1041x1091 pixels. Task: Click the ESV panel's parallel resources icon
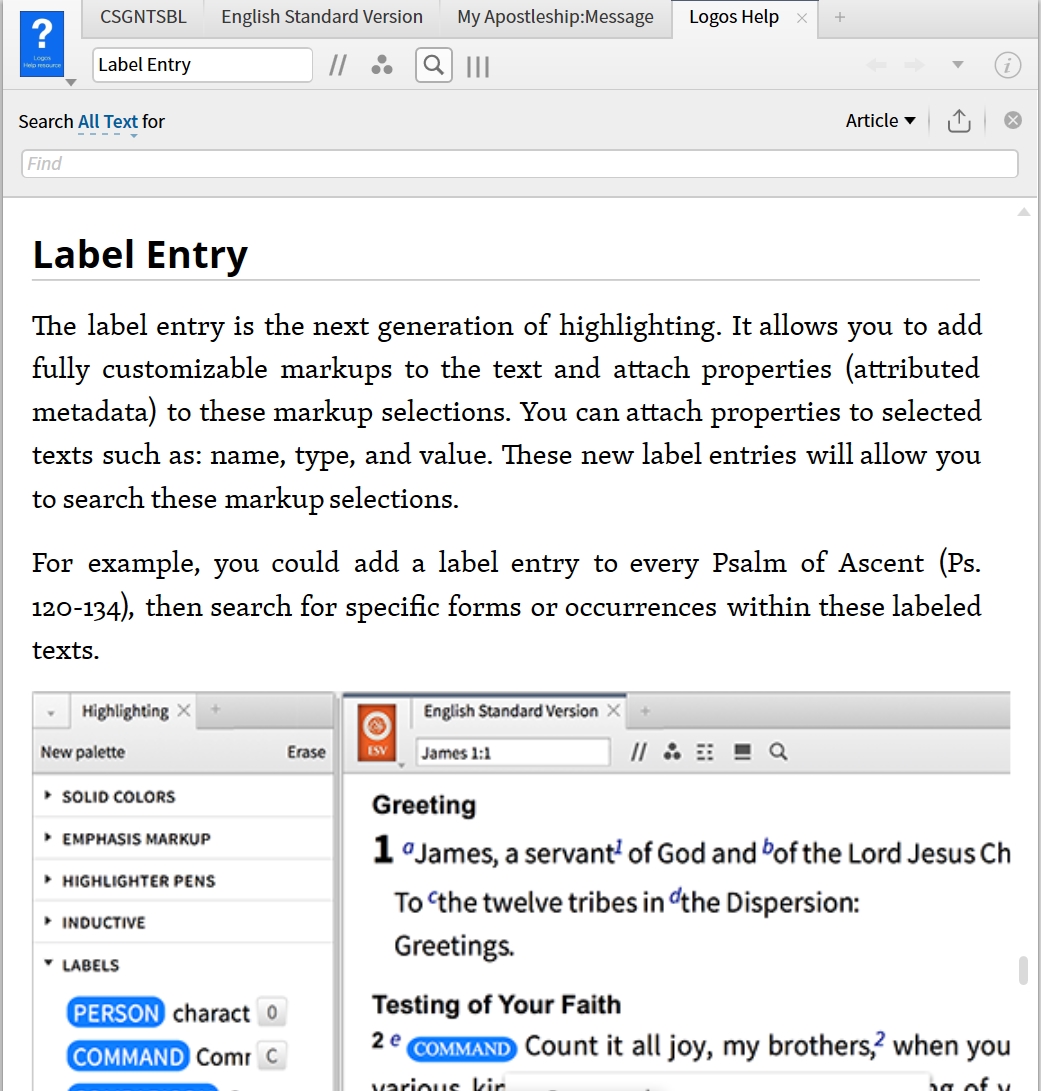(638, 752)
